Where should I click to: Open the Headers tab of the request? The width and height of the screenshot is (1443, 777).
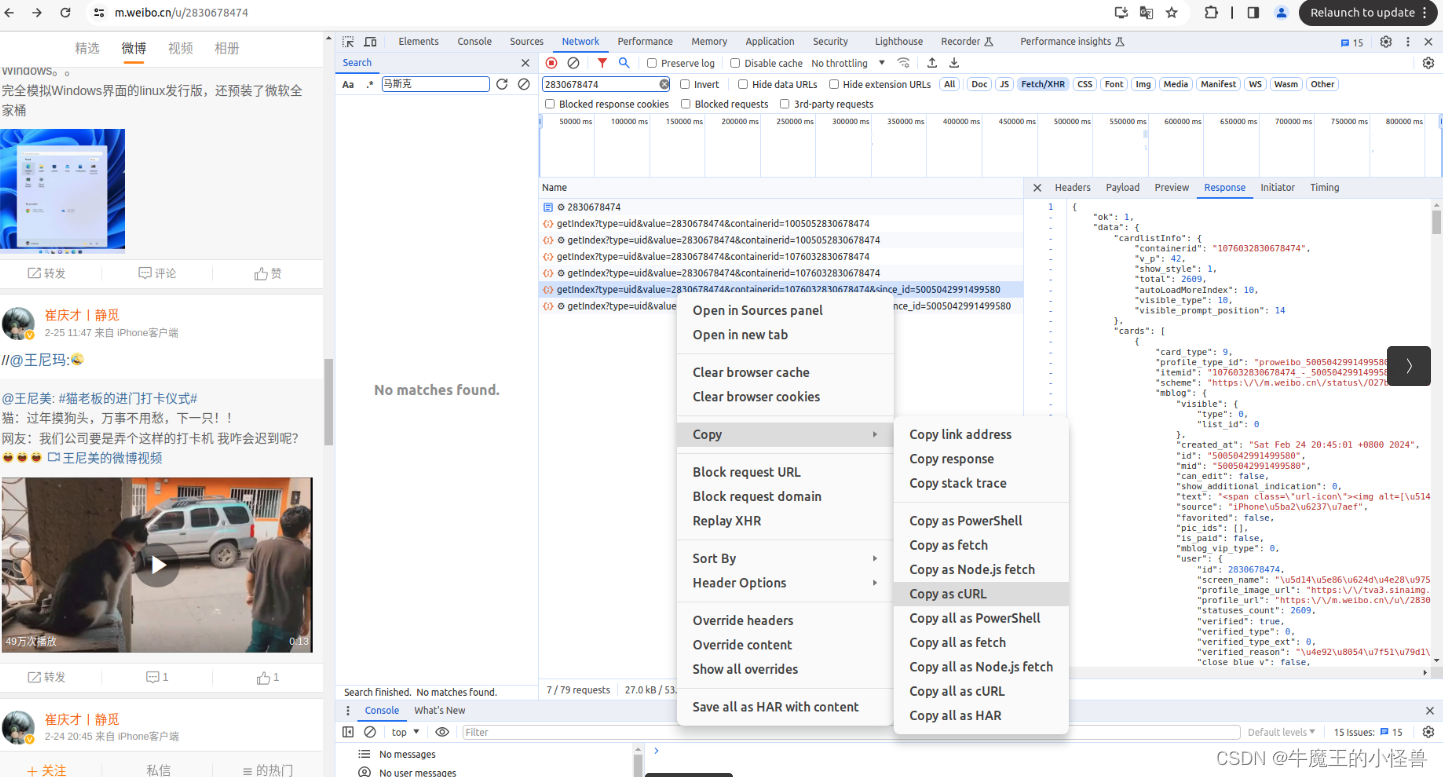pos(1072,187)
